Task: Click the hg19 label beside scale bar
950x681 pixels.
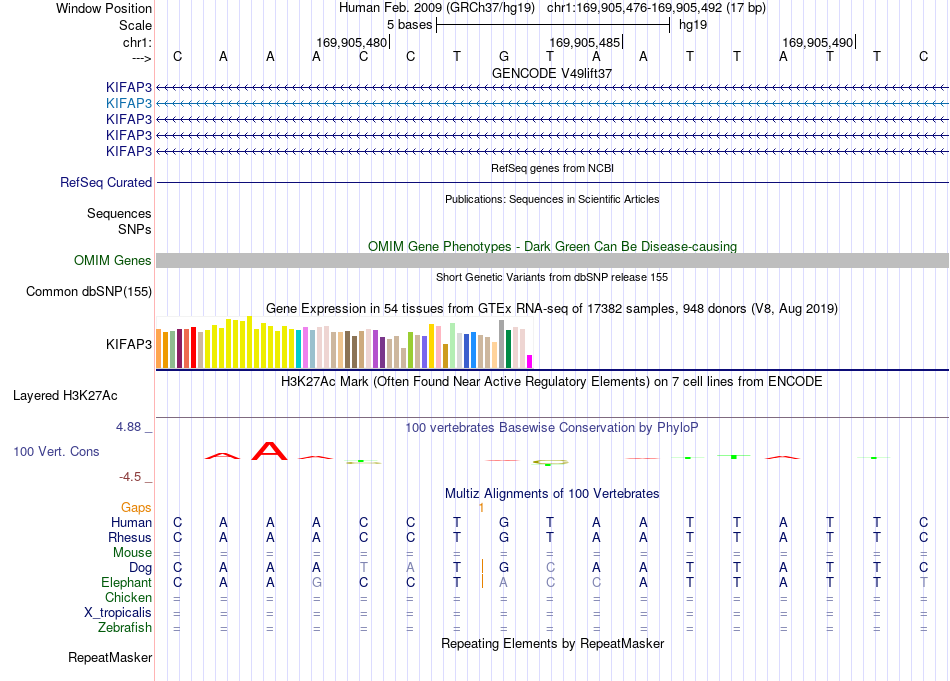Action: pos(693,25)
